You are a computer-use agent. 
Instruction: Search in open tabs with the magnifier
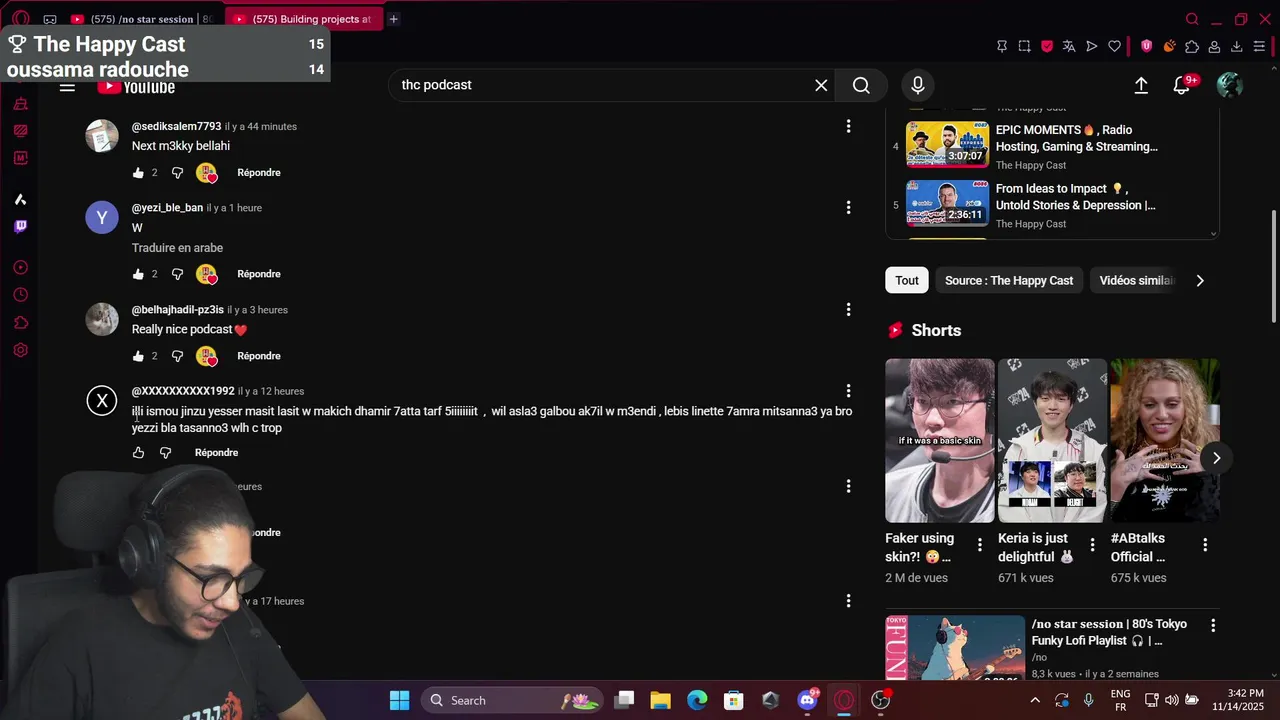(1192, 19)
